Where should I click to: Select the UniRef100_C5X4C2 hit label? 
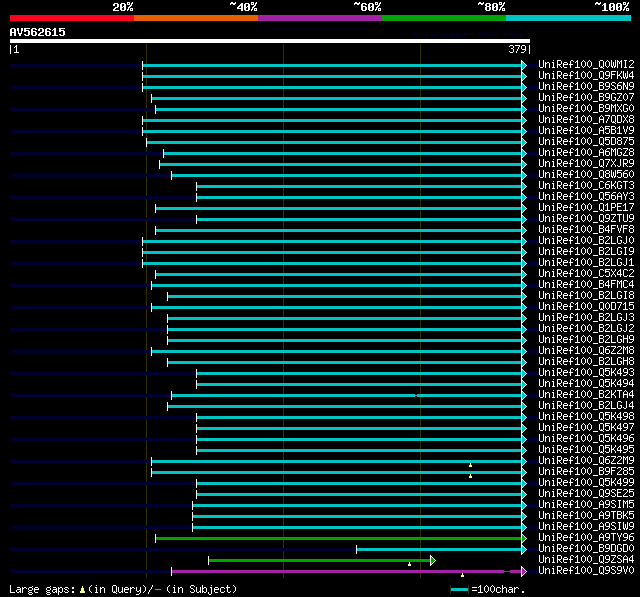pos(586,274)
